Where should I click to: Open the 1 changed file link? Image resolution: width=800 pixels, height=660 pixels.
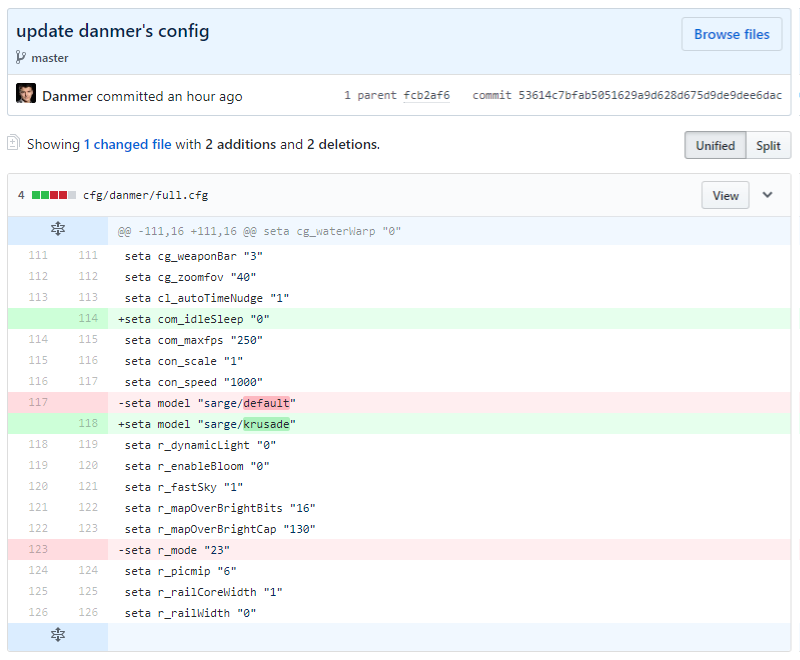click(127, 144)
